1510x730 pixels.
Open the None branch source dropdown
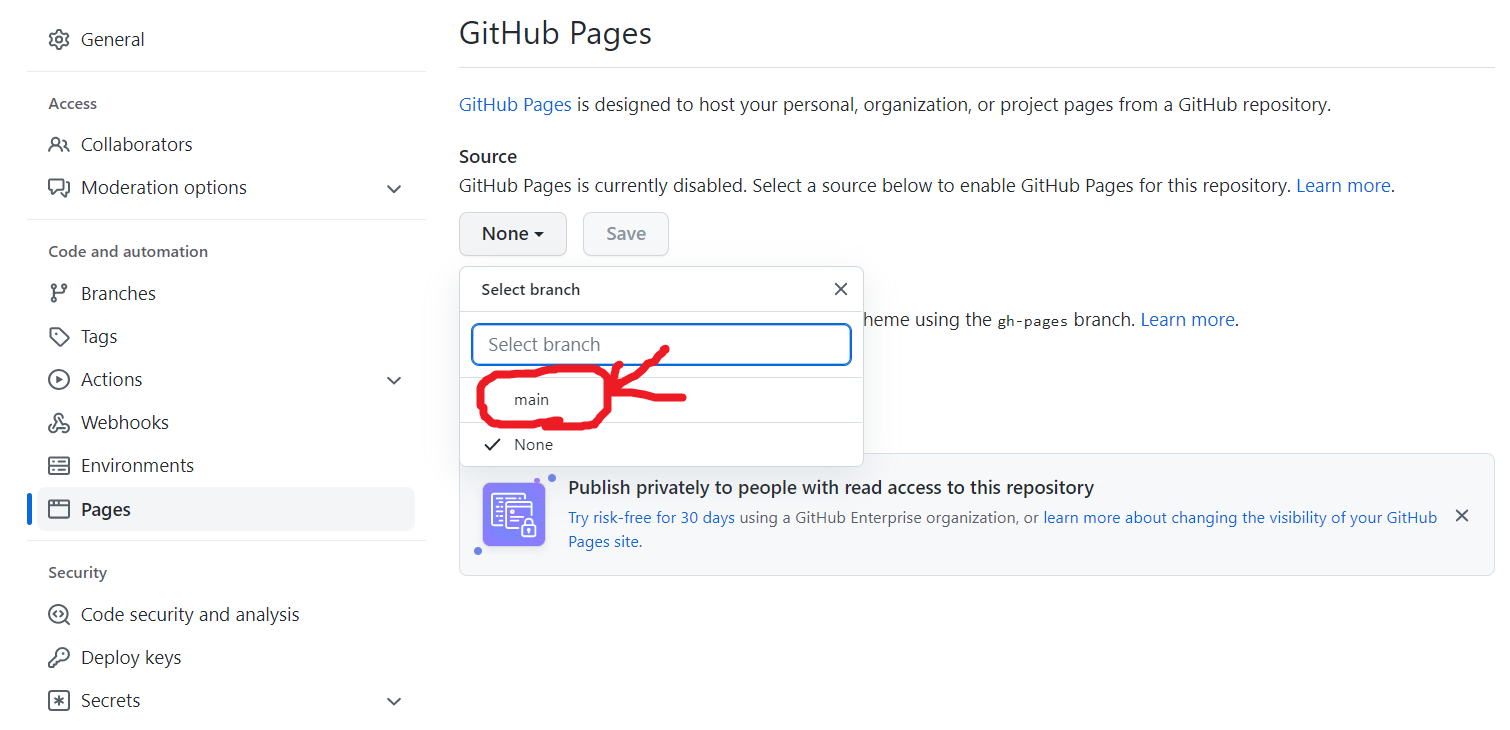[513, 234]
